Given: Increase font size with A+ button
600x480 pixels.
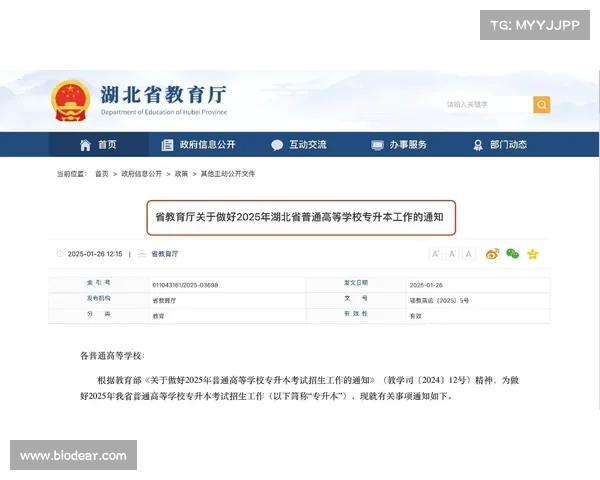Looking at the screenshot, I should [435, 254].
